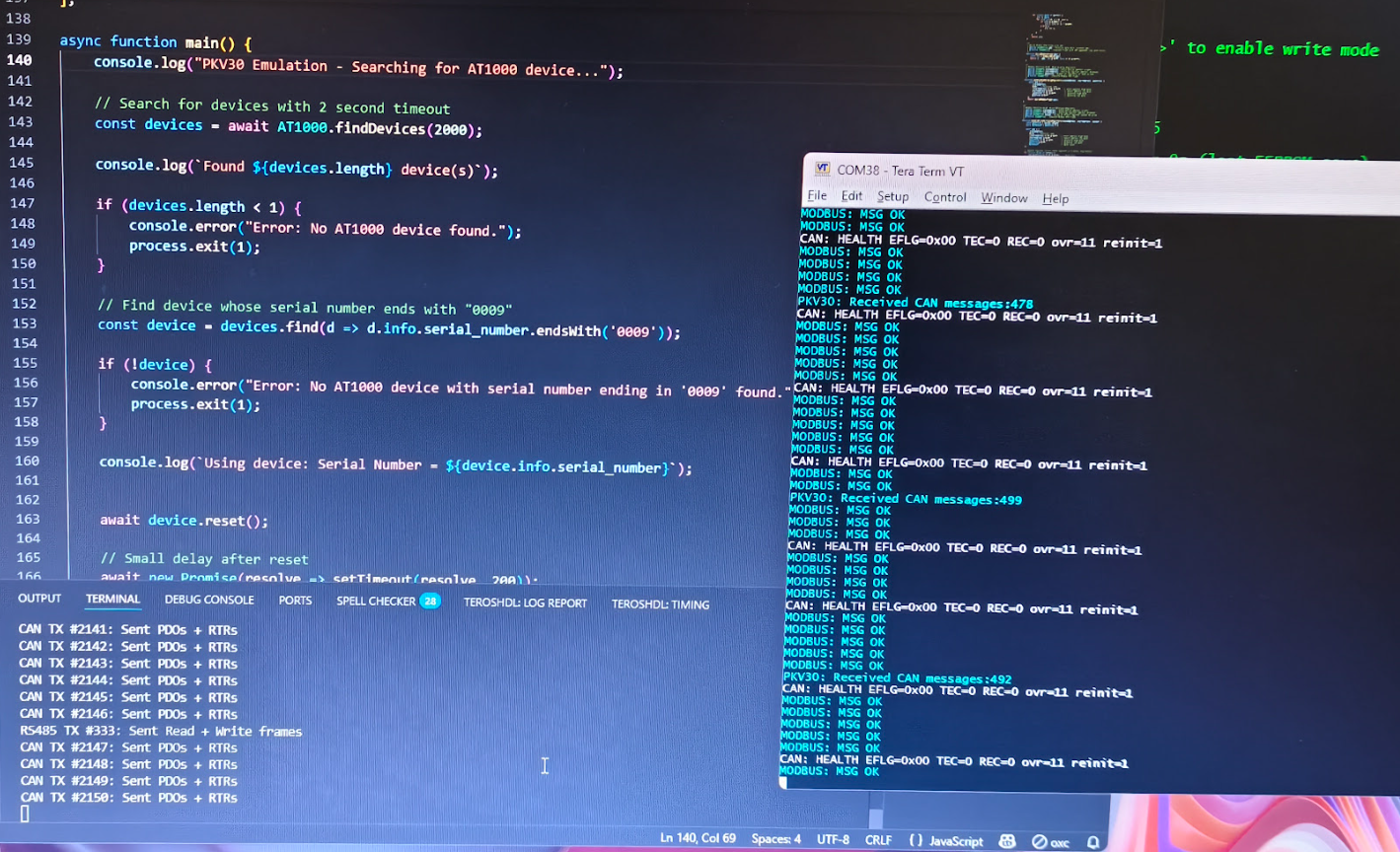
Task: Open Setup menu in Tera Term
Action: [893, 196]
